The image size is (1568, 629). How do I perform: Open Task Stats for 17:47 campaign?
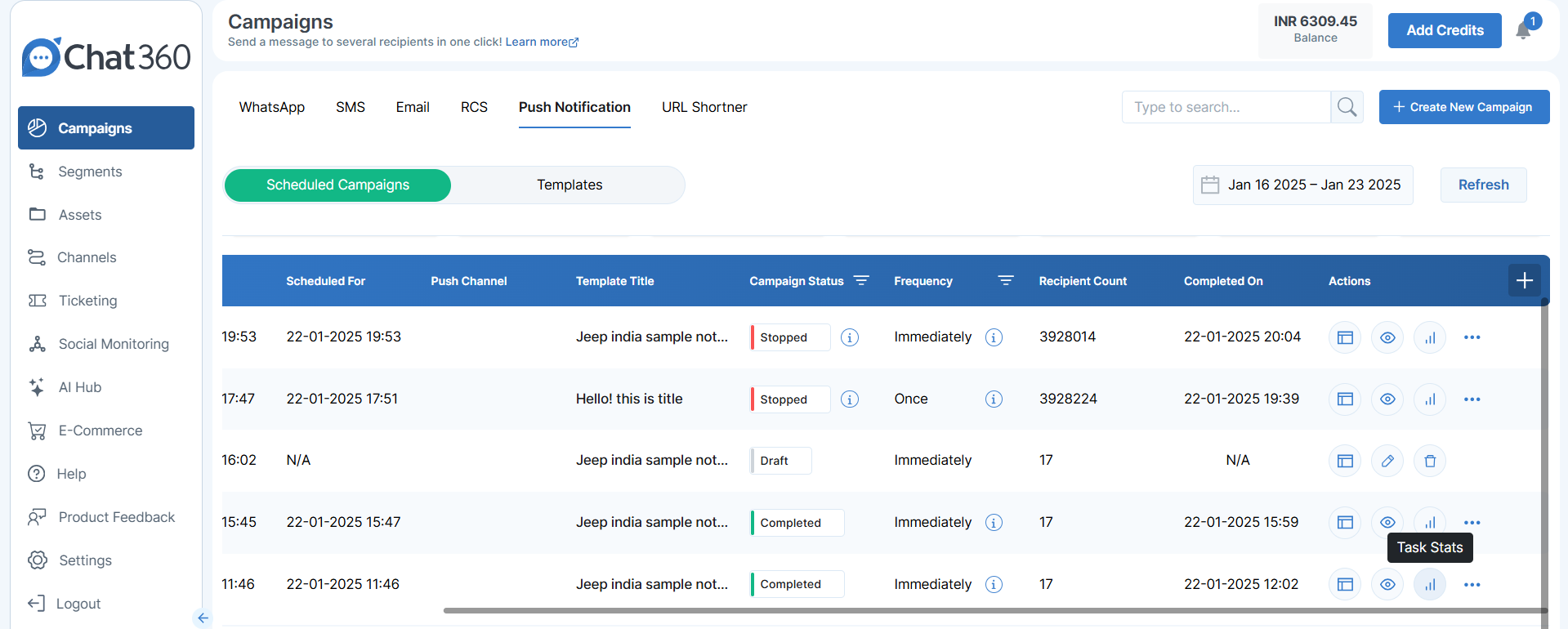click(1430, 399)
